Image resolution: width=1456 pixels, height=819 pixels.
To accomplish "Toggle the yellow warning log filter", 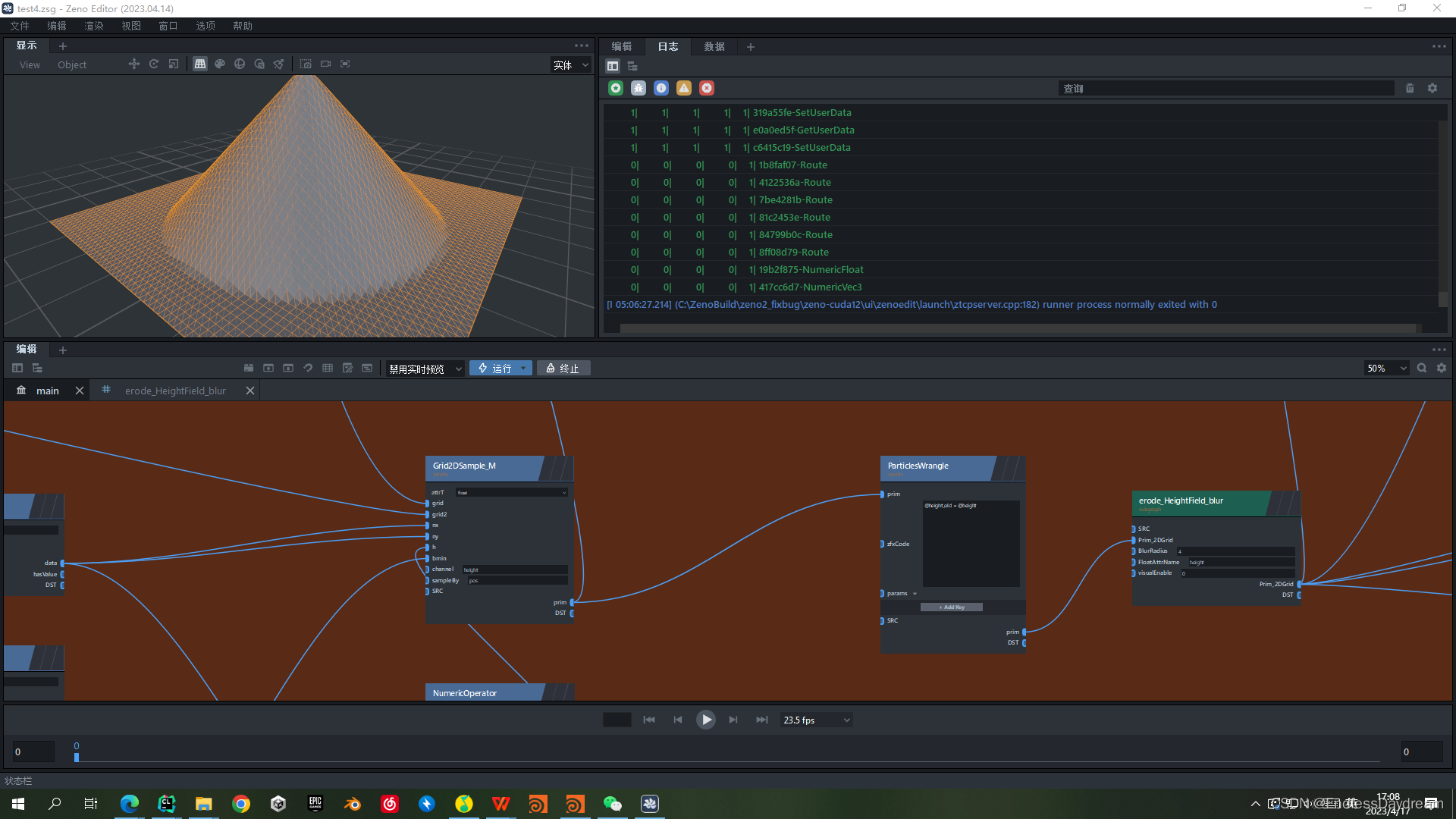I will (684, 89).
